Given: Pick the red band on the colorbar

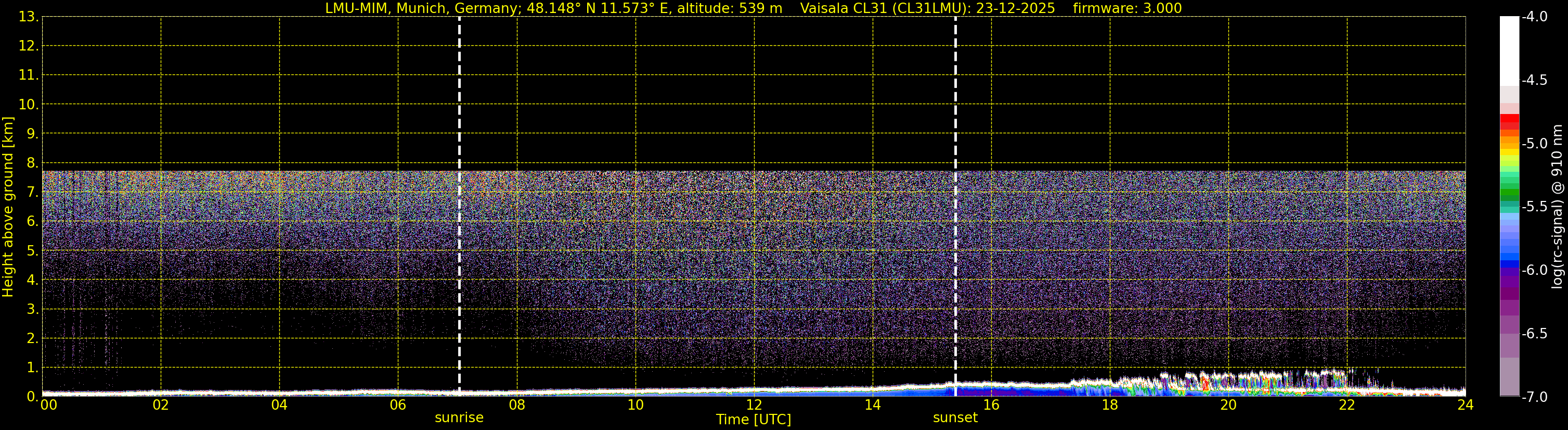Looking at the screenshot, I should 1509,119.
